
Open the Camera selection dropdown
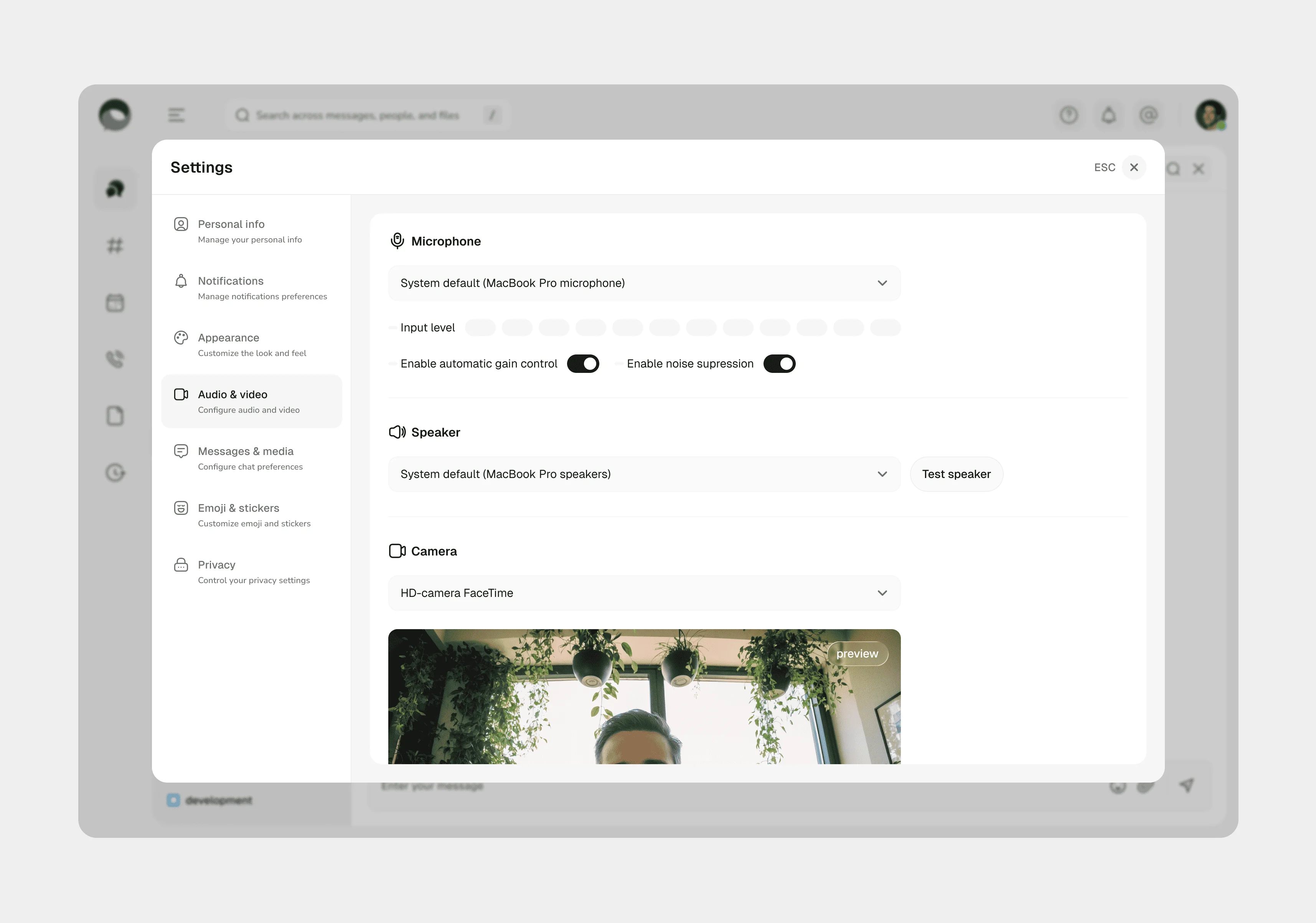coord(644,593)
